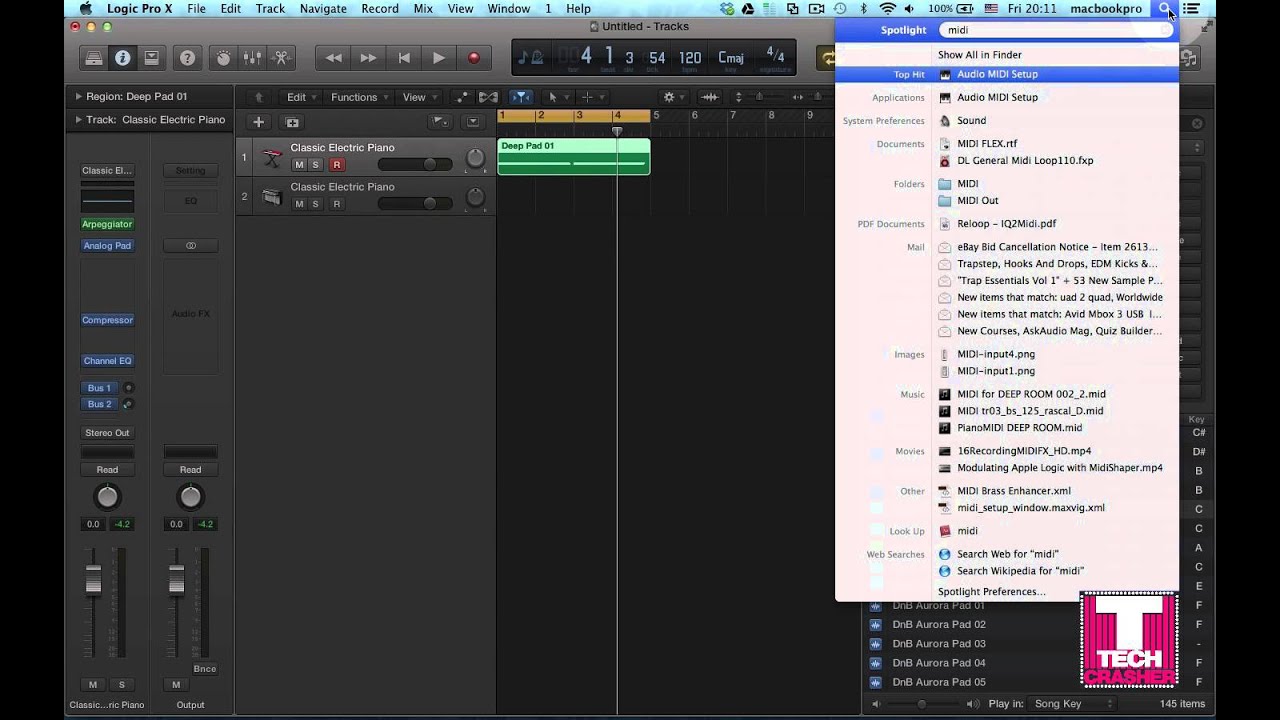Click the red Record button
The width and height of the screenshot is (1280, 720).
tap(473, 58)
